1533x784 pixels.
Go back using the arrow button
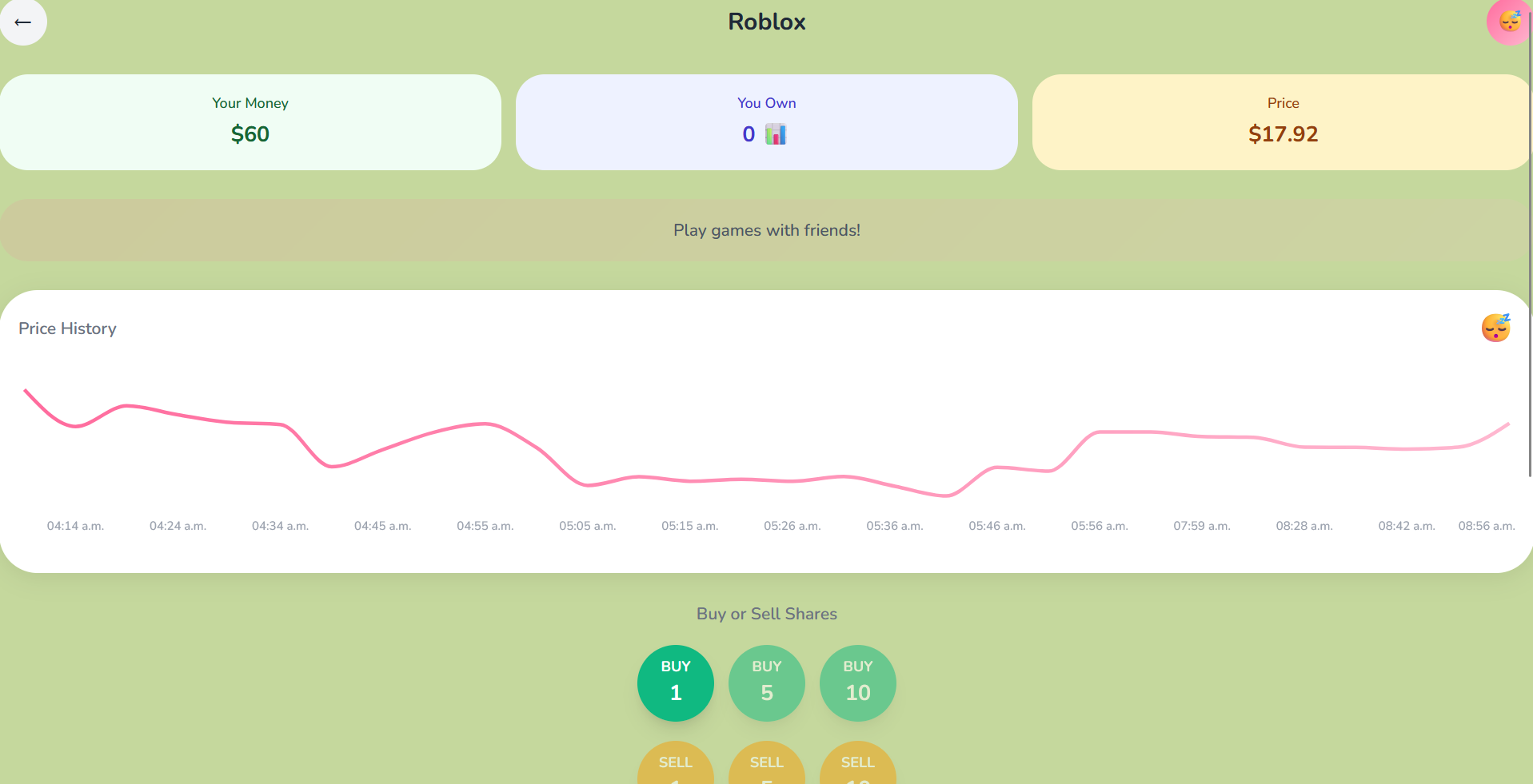[x=23, y=22]
